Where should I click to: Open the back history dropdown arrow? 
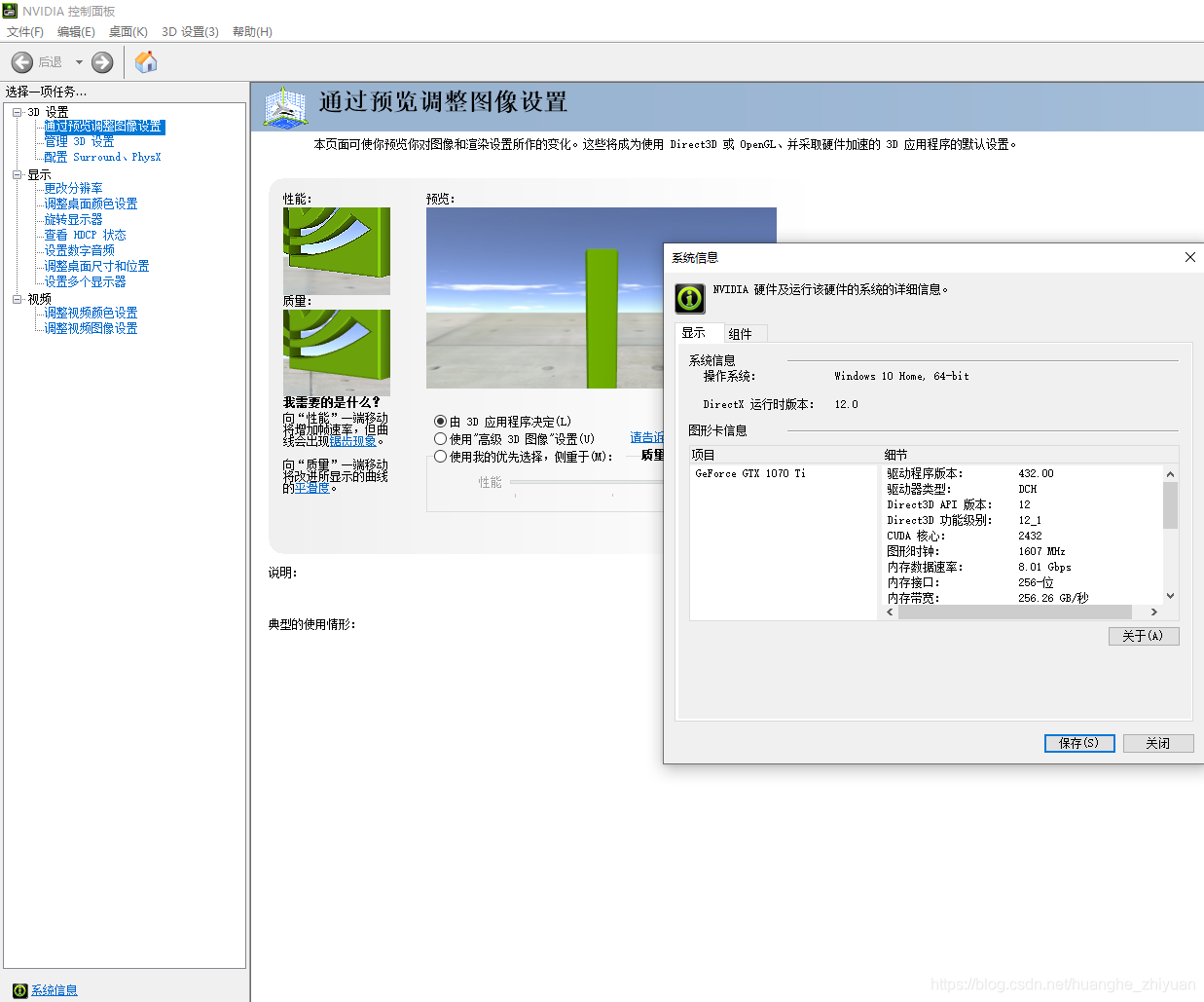pos(79,62)
